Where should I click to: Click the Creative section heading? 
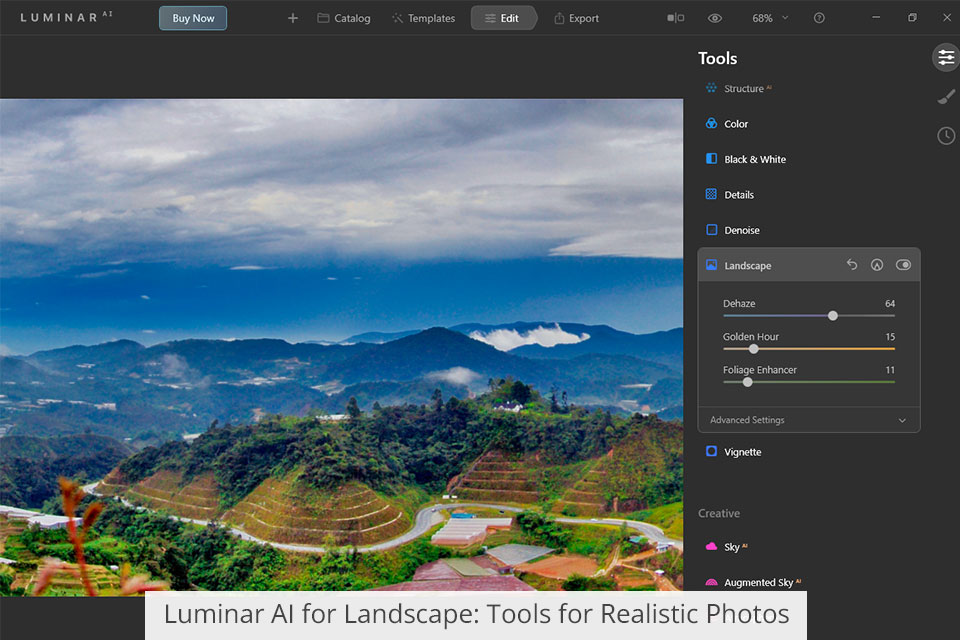click(x=719, y=513)
